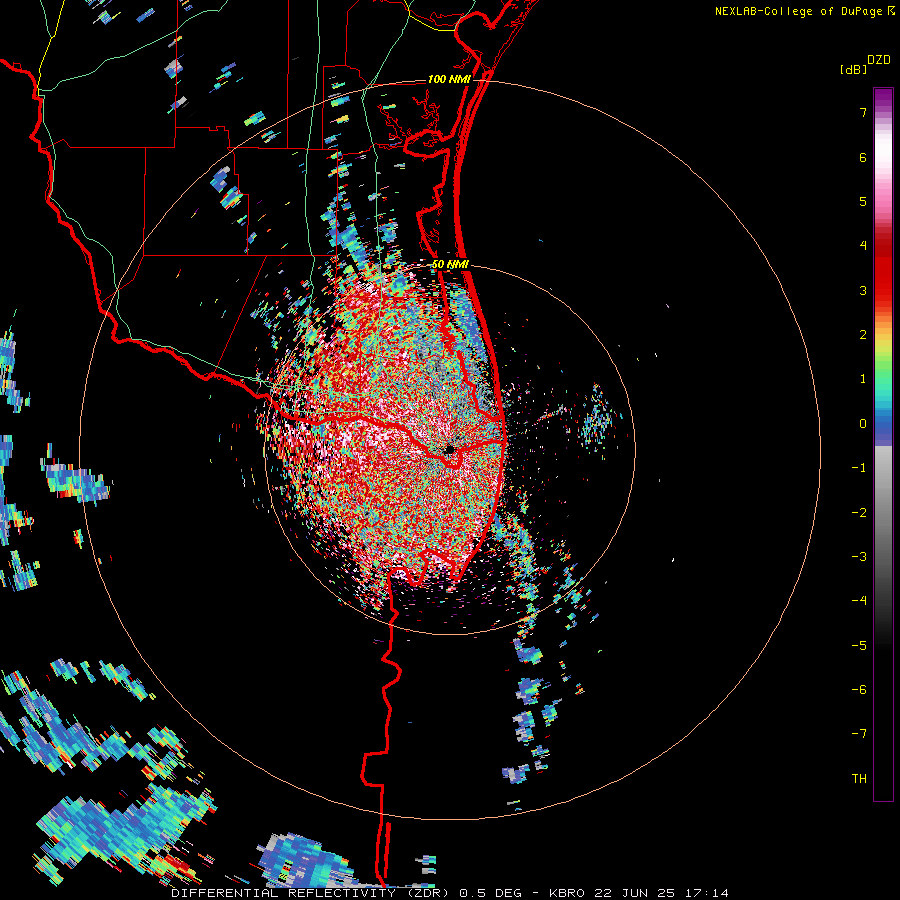900x900 pixels.
Task: Click the TH label on the color scale
Action: [x=859, y=779]
